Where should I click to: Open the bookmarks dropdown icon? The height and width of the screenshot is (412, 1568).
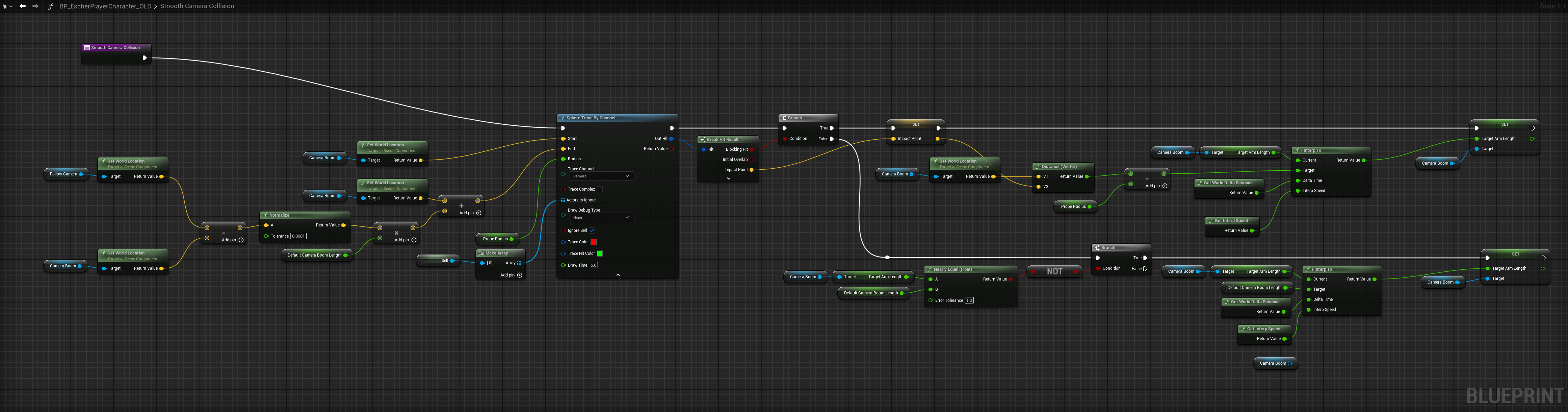7,6
